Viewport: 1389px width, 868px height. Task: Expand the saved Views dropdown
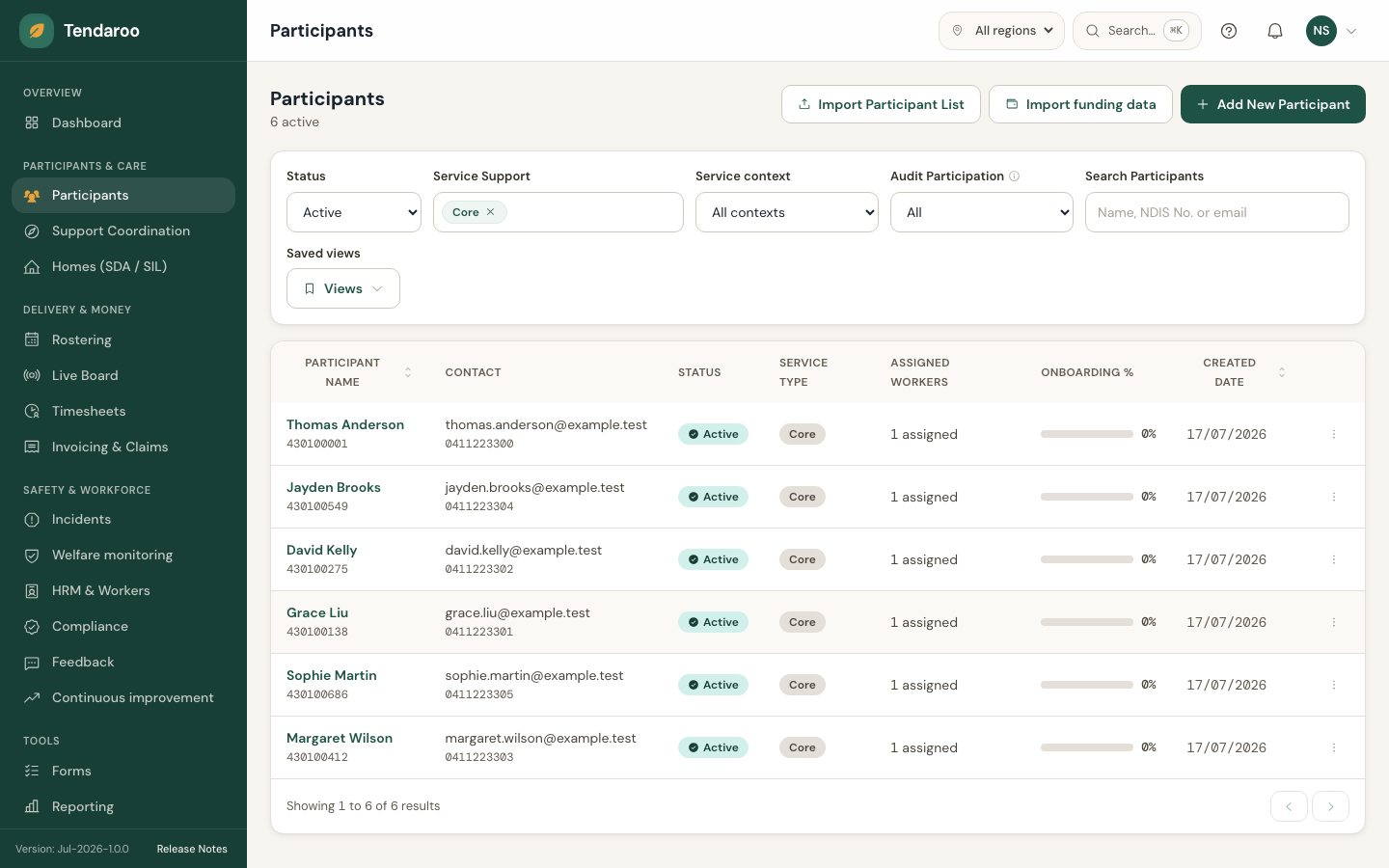pyautogui.click(x=343, y=288)
